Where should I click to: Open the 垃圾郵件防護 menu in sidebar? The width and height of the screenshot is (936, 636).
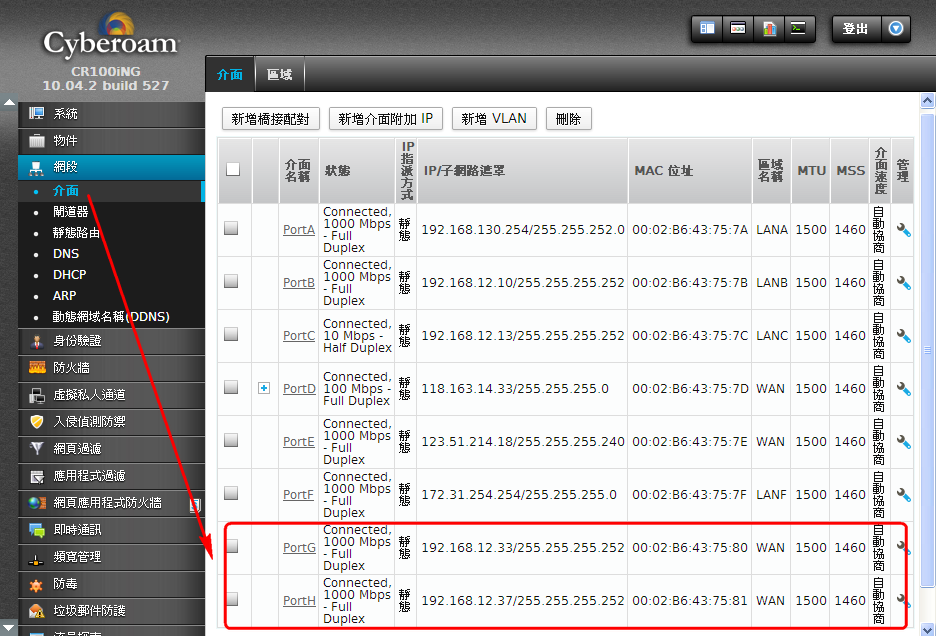tap(112, 611)
